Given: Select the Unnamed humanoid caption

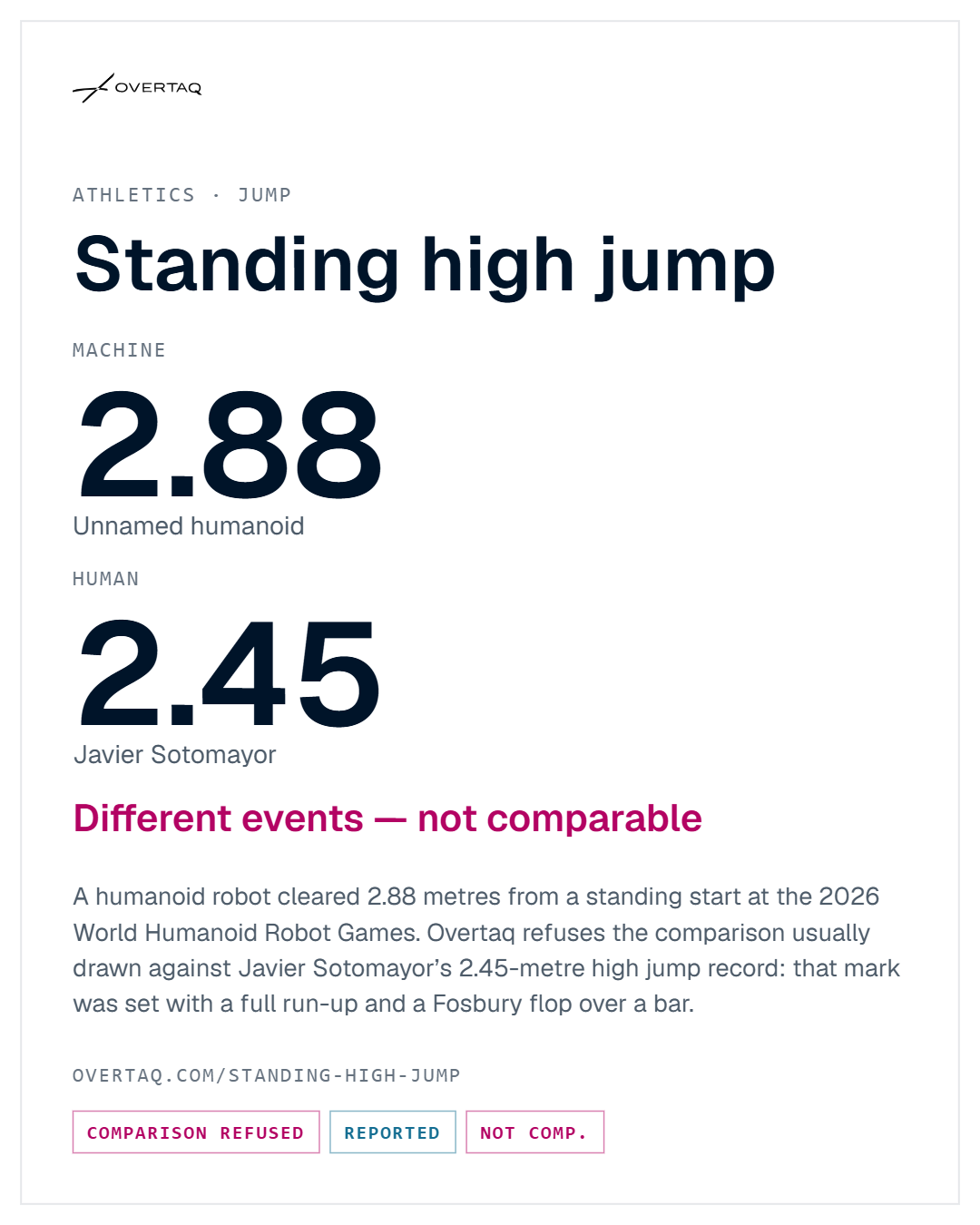Looking at the screenshot, I should [x=189, y=526].
